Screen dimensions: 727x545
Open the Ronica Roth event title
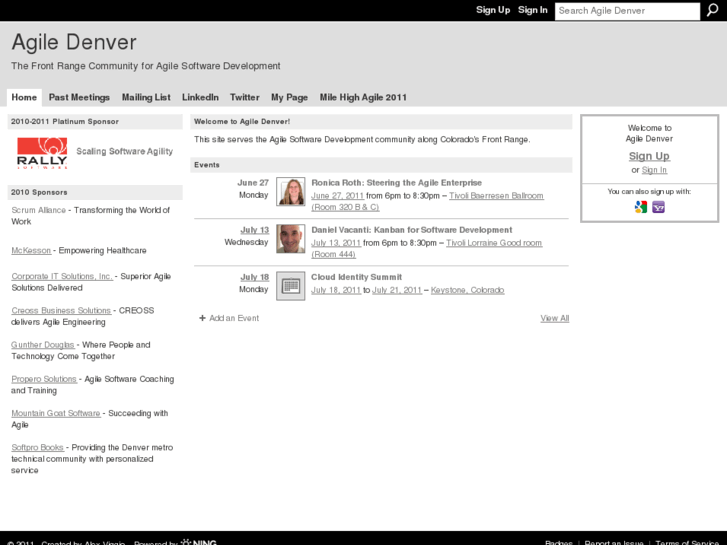396,183
